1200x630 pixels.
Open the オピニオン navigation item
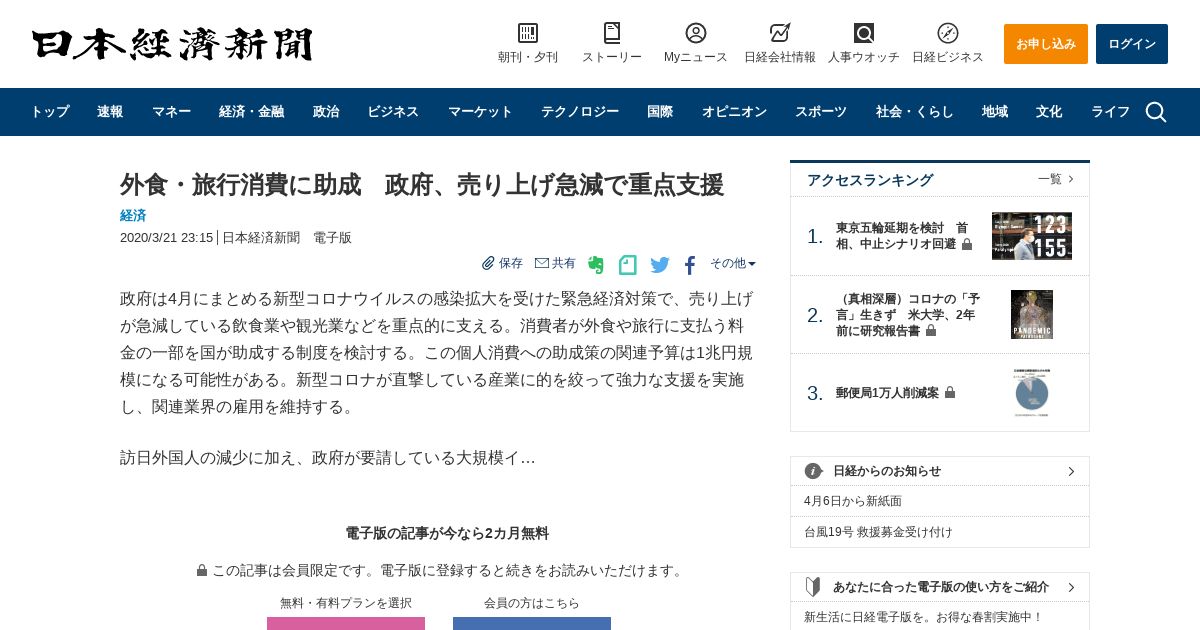(x=734, y=112)
